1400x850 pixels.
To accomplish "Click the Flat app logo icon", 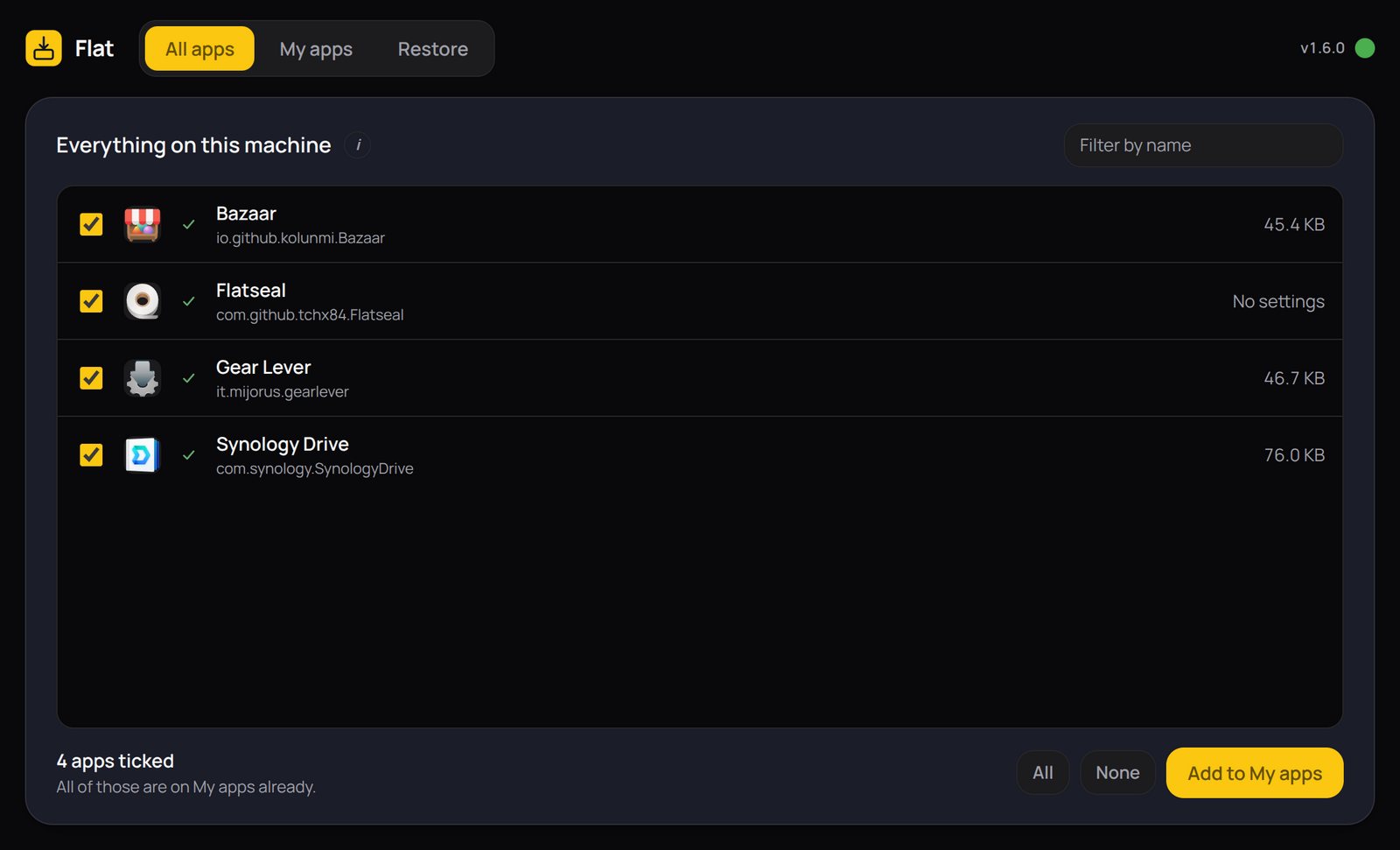I will pos(44,48).
